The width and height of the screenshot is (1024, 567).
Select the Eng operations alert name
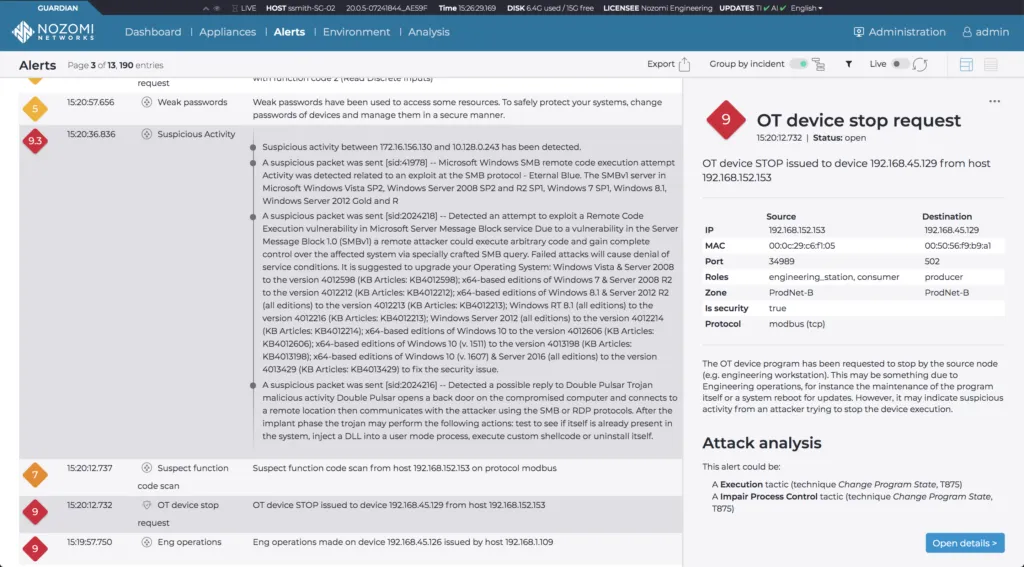[x=189, y=542]
